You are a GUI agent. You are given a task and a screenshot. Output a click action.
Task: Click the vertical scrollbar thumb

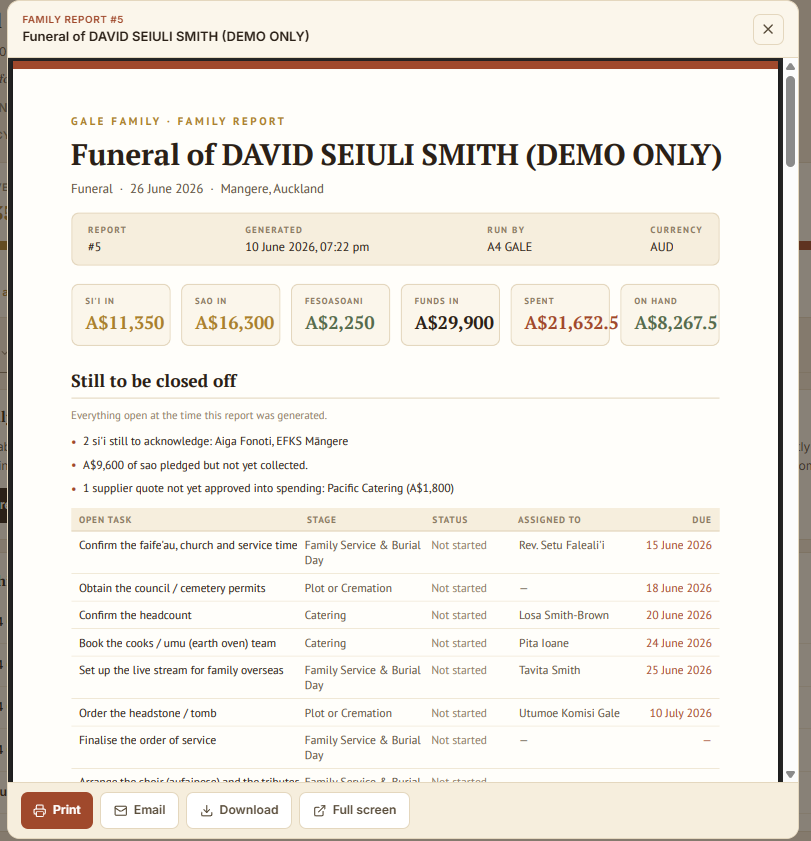pos(790,121)
